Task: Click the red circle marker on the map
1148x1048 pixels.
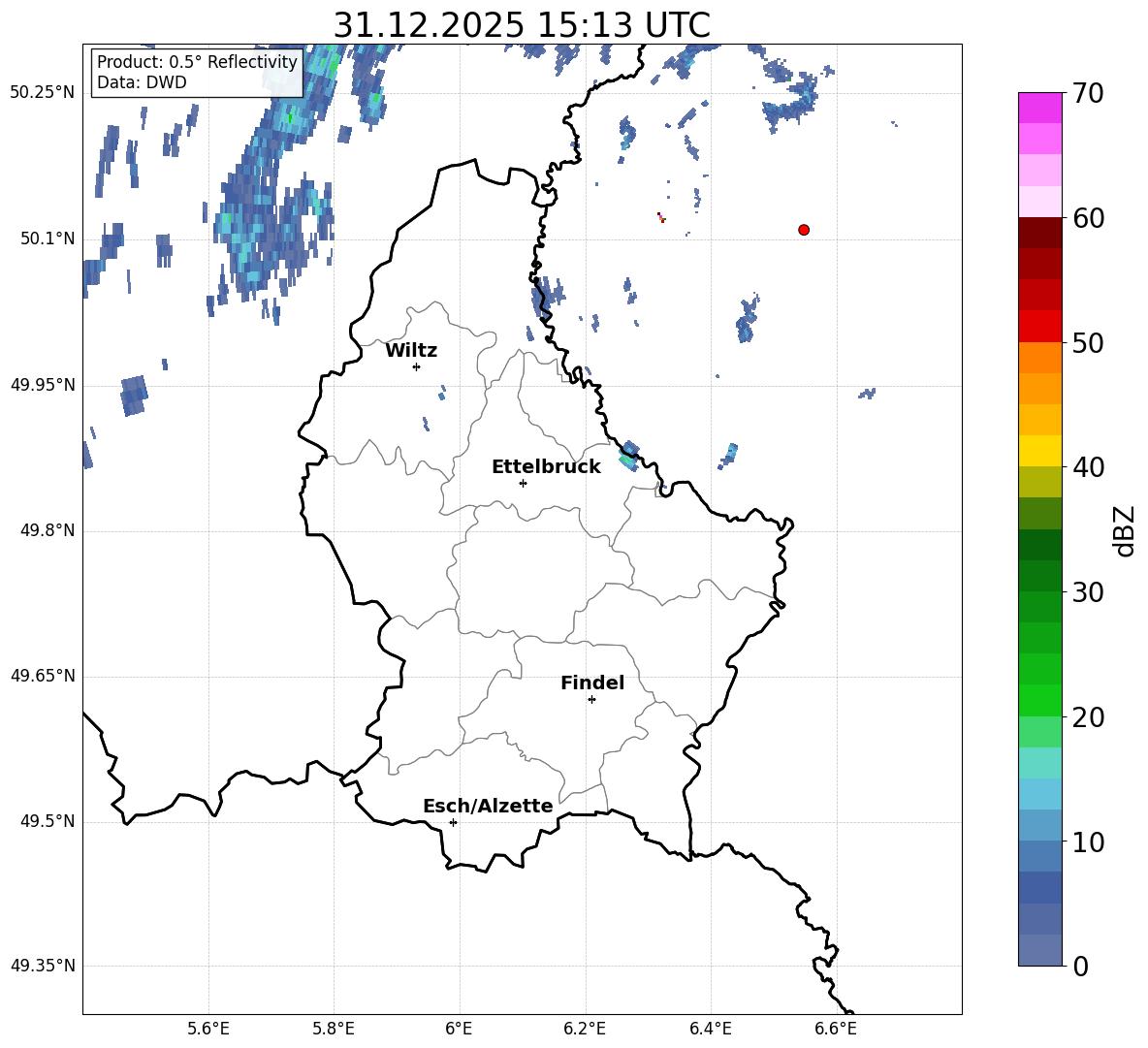Action: click(x=804, y=230)
